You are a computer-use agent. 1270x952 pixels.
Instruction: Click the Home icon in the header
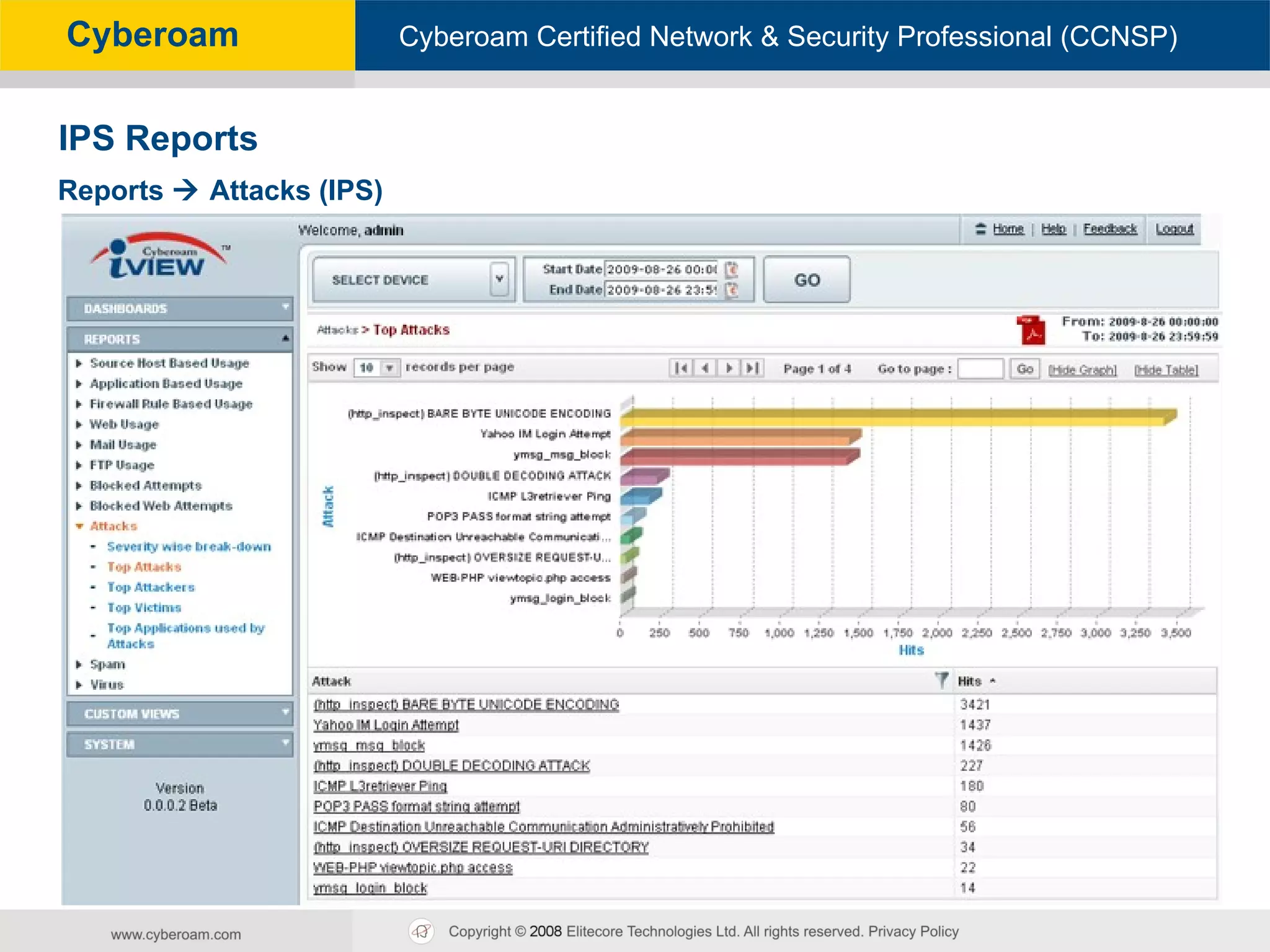pos(980,229)
